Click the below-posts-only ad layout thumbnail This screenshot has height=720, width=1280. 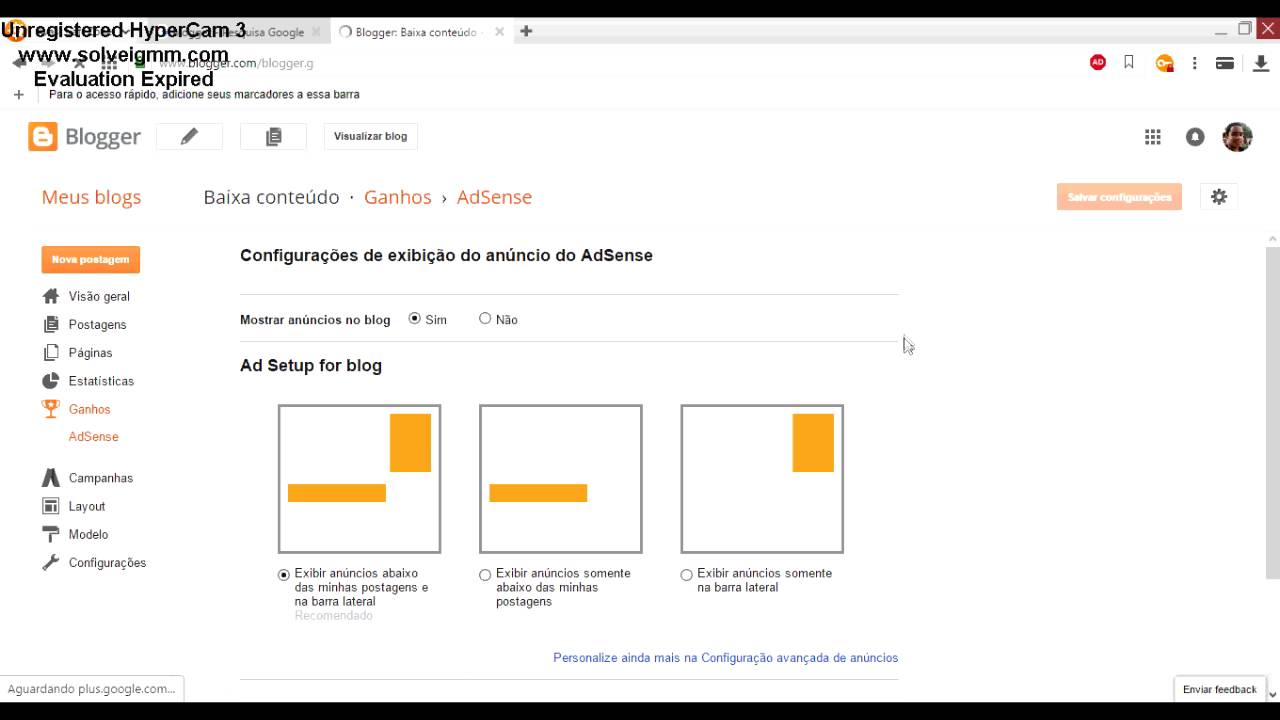[x=560, y=479]
